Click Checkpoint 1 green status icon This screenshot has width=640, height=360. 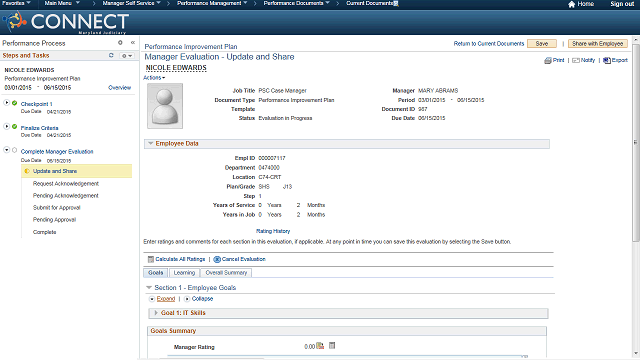[x=15, y=103]
